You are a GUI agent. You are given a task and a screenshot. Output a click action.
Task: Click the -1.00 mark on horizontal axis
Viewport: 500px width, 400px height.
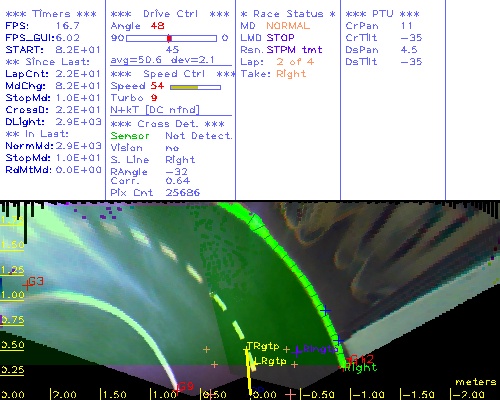pyautogui.click(x=368, y=395)
